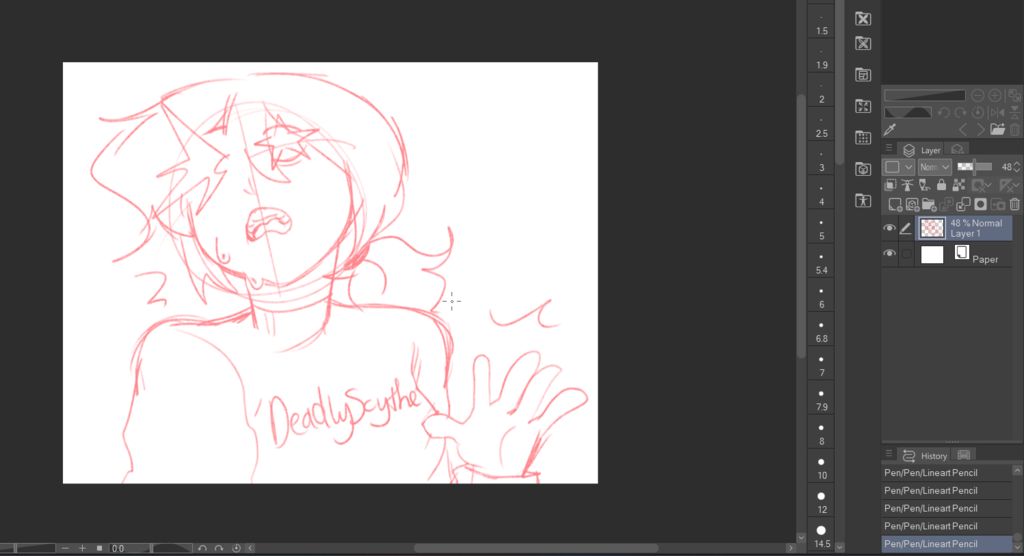This screenshot has width=1024, height=556.
Task: Zoom in with bottom bar plus button
Action: pos(82,548)
